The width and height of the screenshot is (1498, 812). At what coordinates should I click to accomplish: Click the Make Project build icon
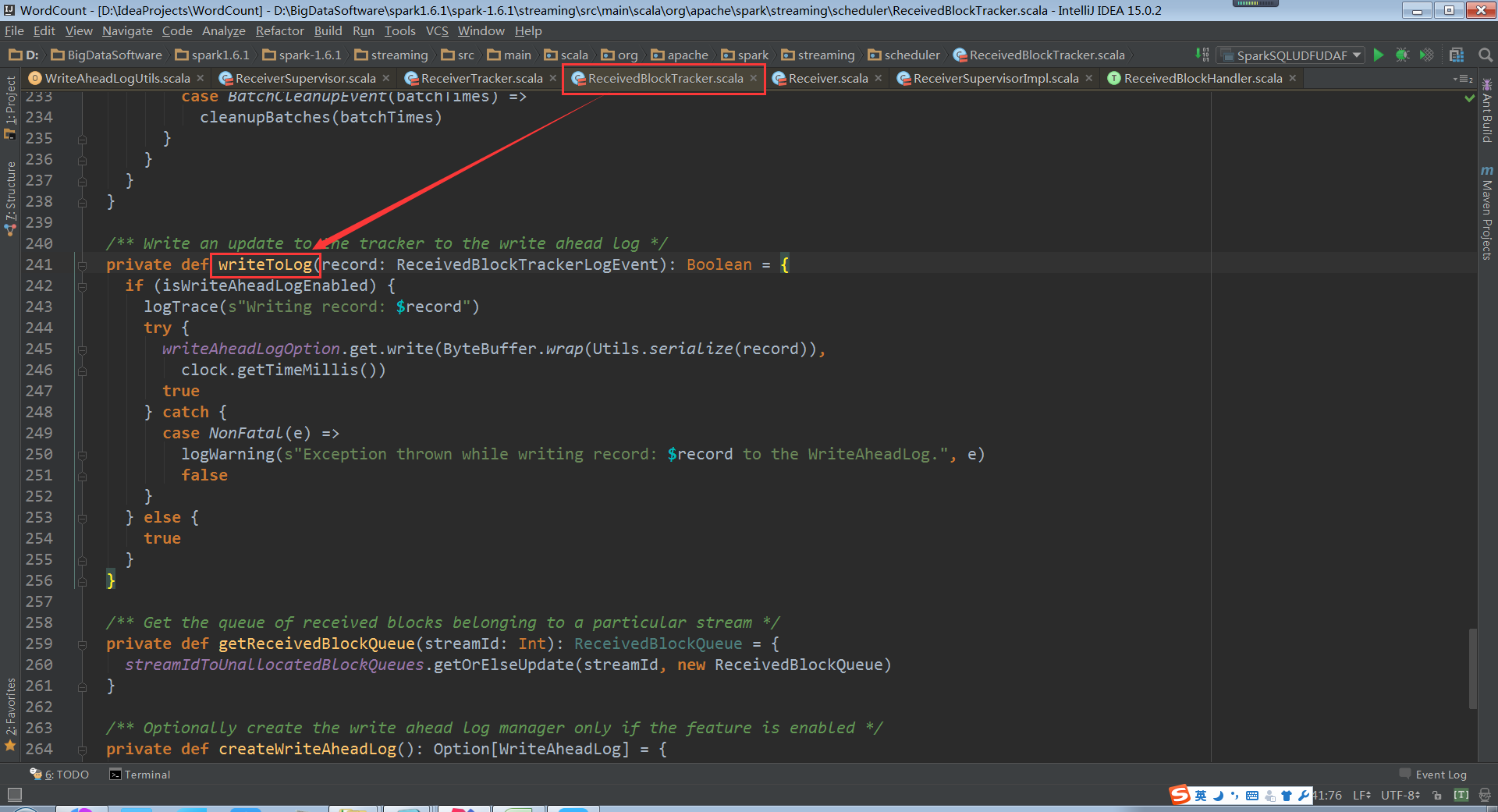tap(1202, 55)
